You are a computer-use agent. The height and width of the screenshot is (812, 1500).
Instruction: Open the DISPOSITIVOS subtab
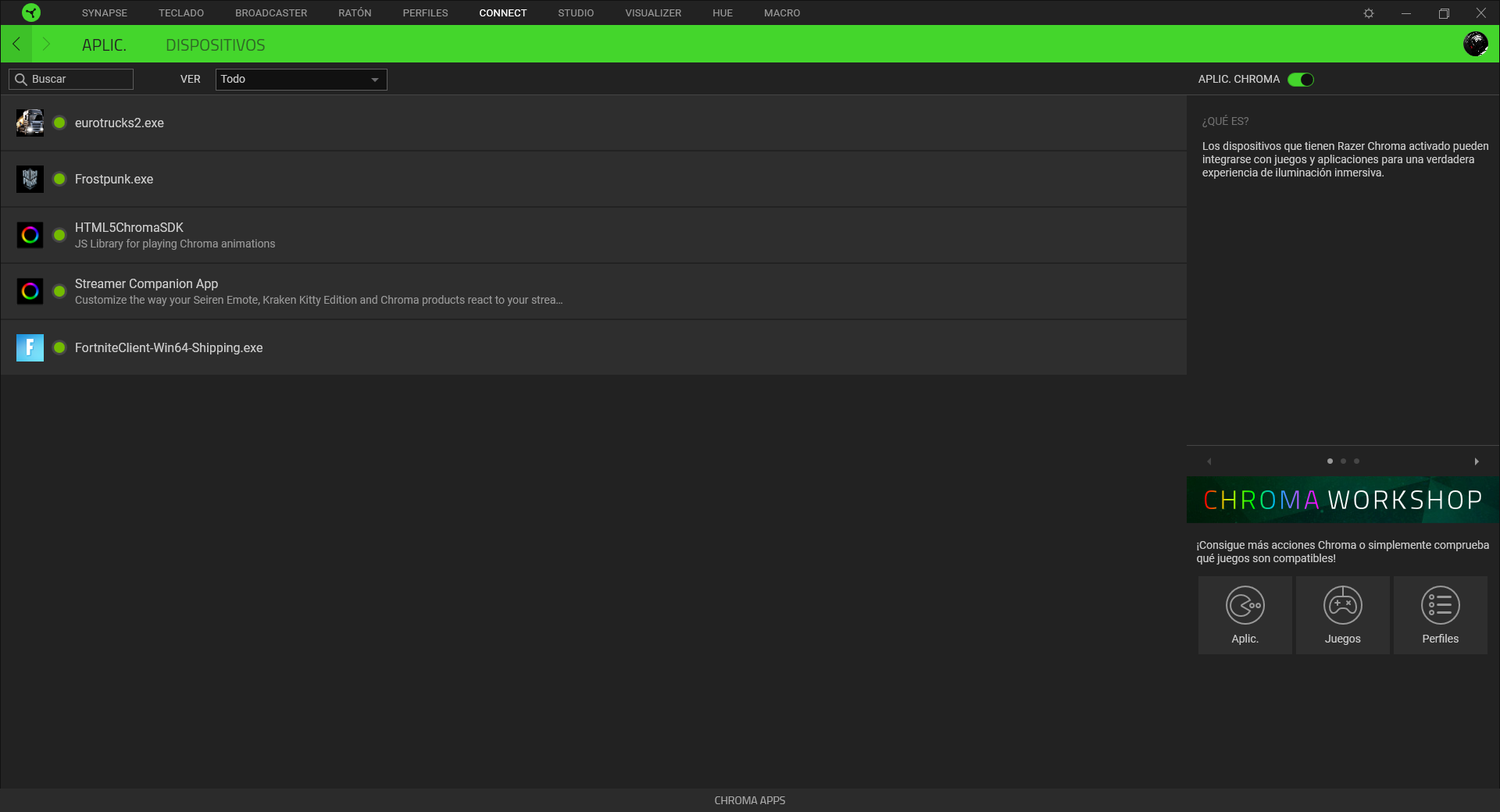[x=215, y=45]
